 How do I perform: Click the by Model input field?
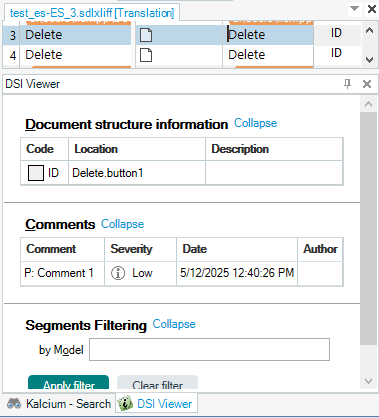209,350
